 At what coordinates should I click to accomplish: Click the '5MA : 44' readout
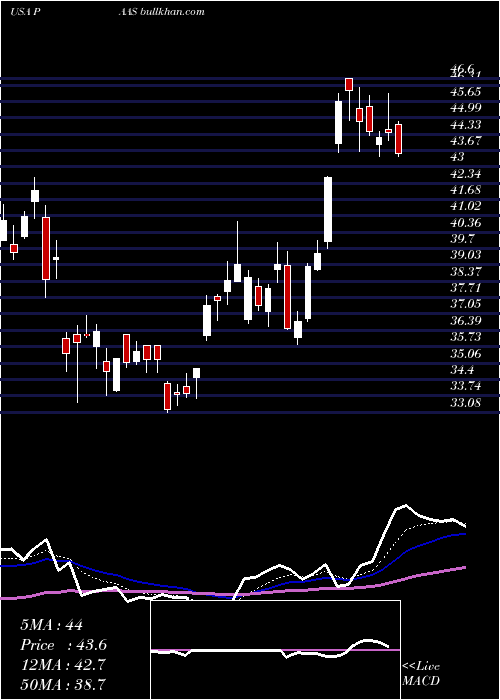tap(52, 625)
